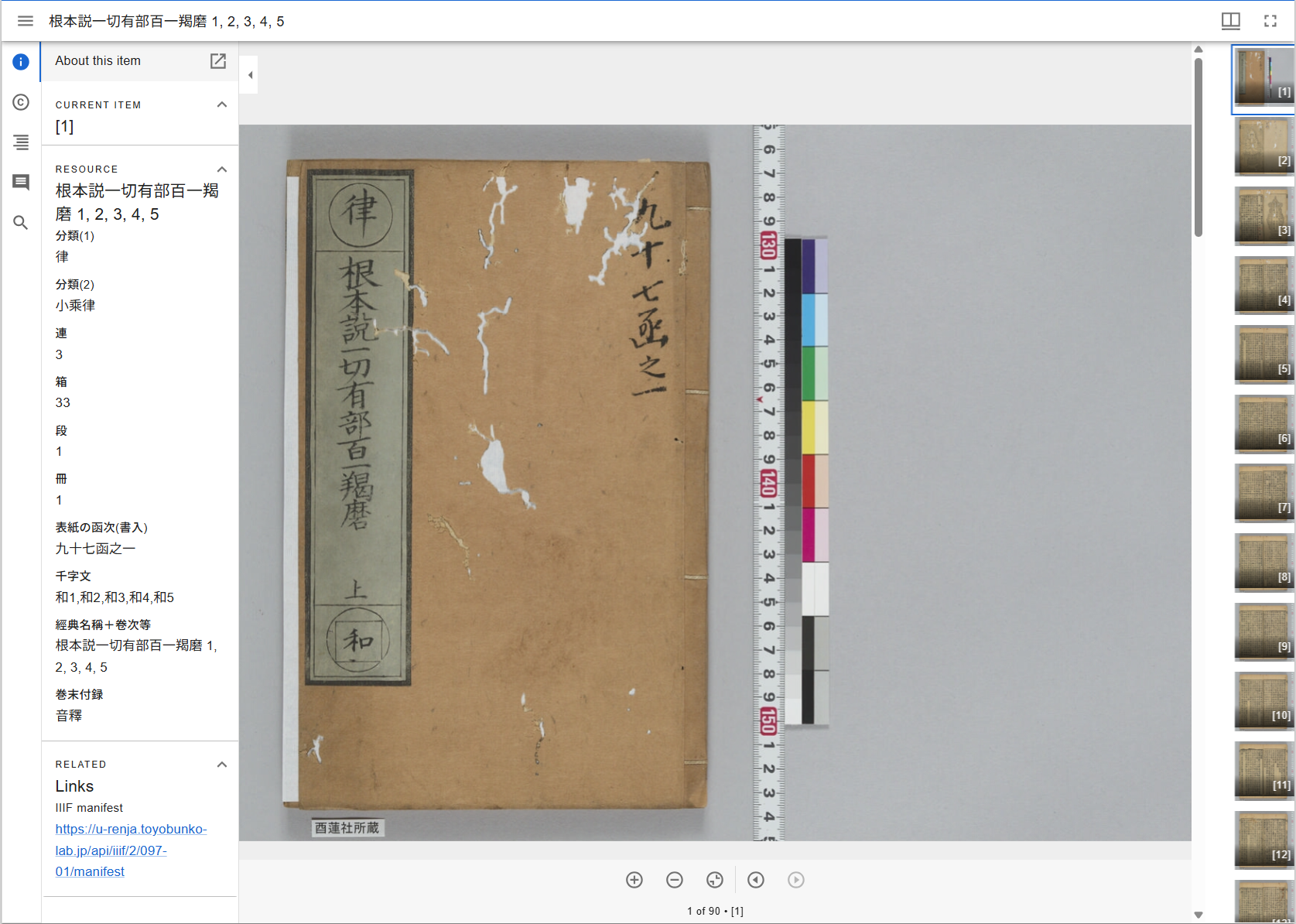Screen dimensions: 1296x924
Task: Advance to the next page
Action: pos(796,880)
